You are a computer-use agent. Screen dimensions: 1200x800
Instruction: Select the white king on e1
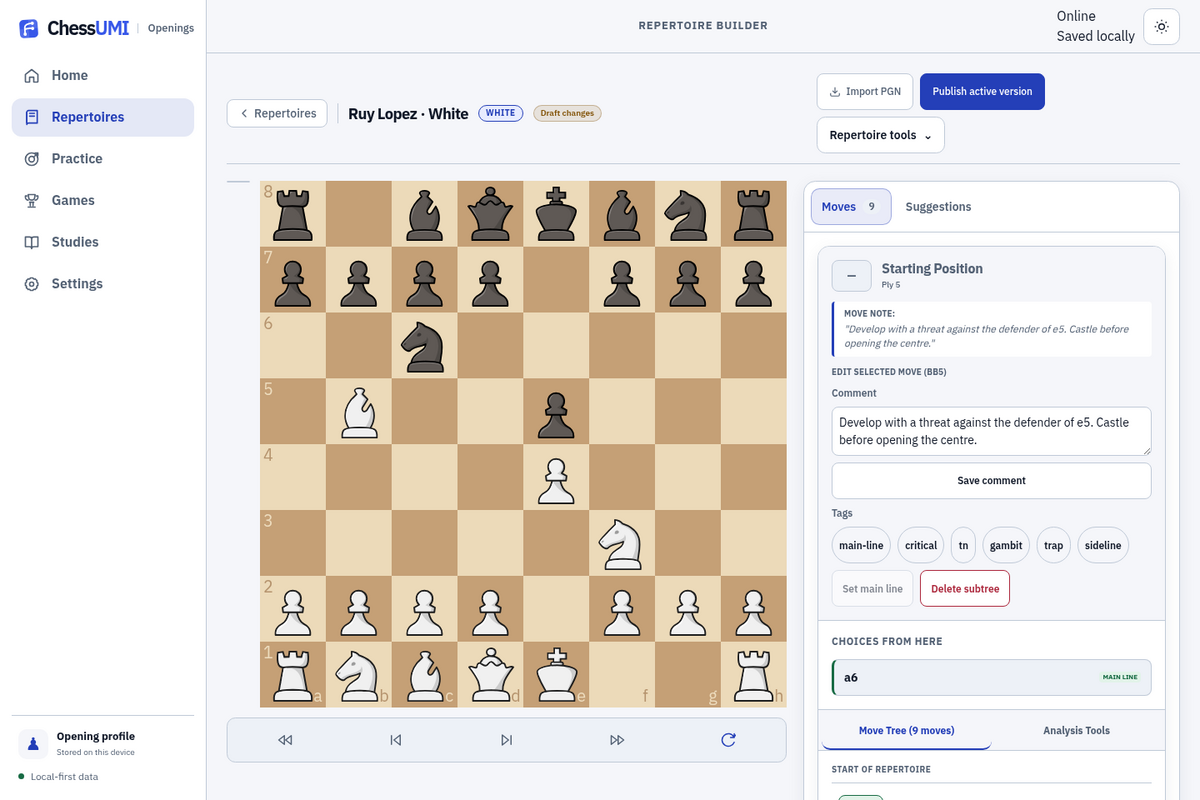click(x=555, y=674)
